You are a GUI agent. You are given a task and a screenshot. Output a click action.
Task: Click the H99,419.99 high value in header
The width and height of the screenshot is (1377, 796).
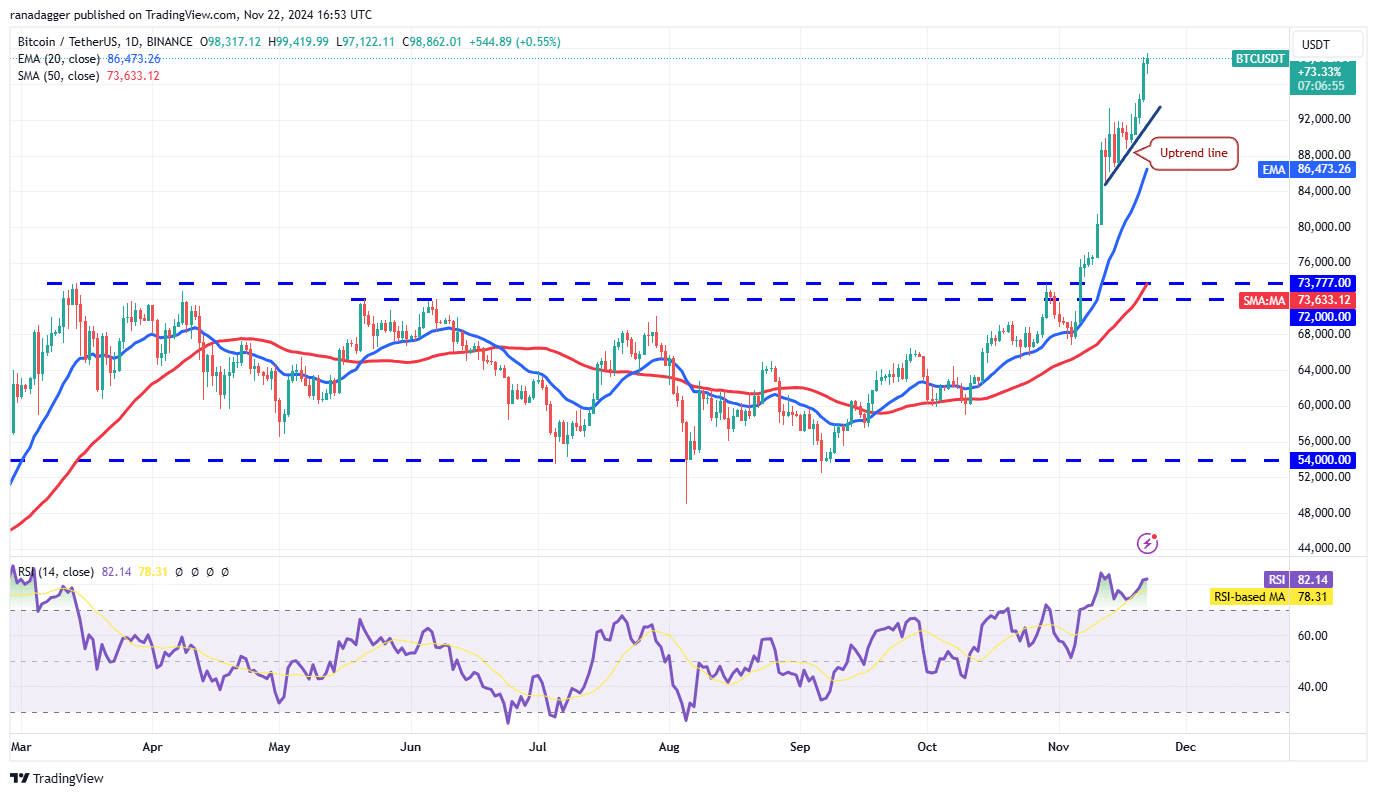(x=300, y=42)
